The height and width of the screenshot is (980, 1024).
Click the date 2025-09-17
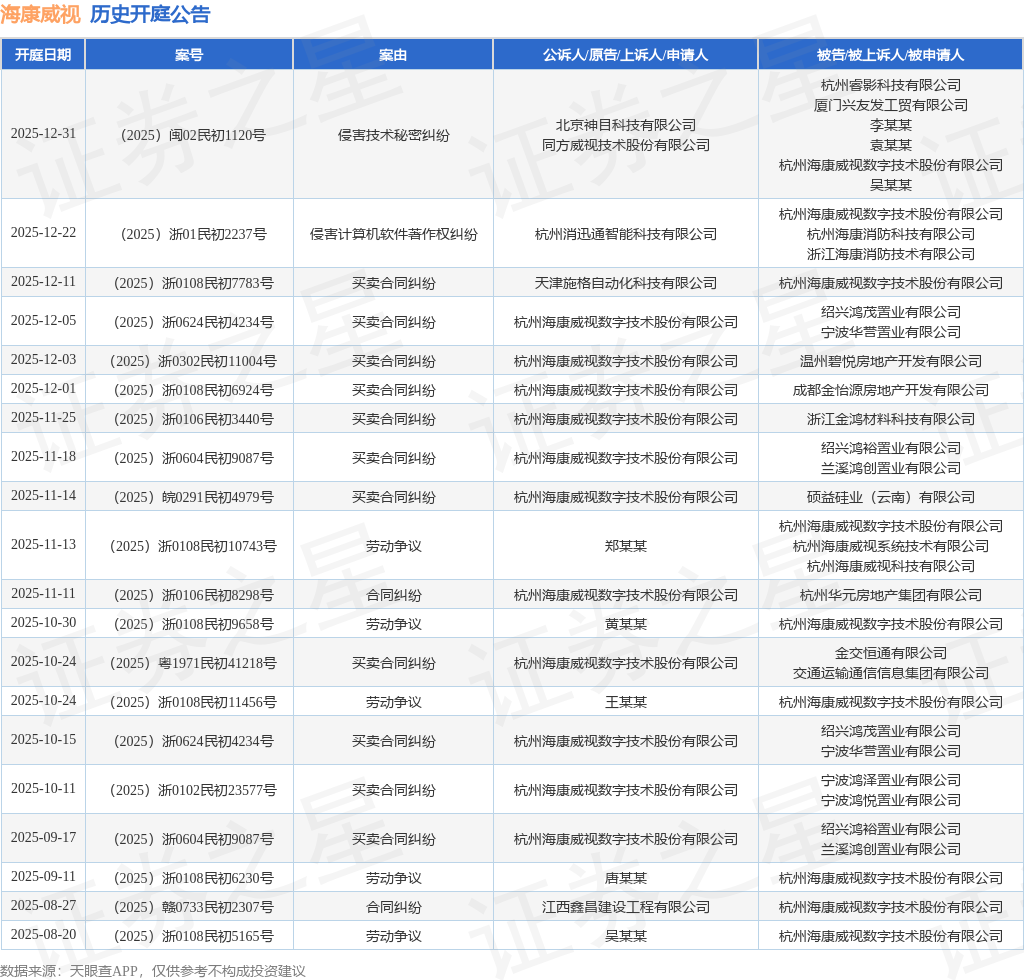43,838
